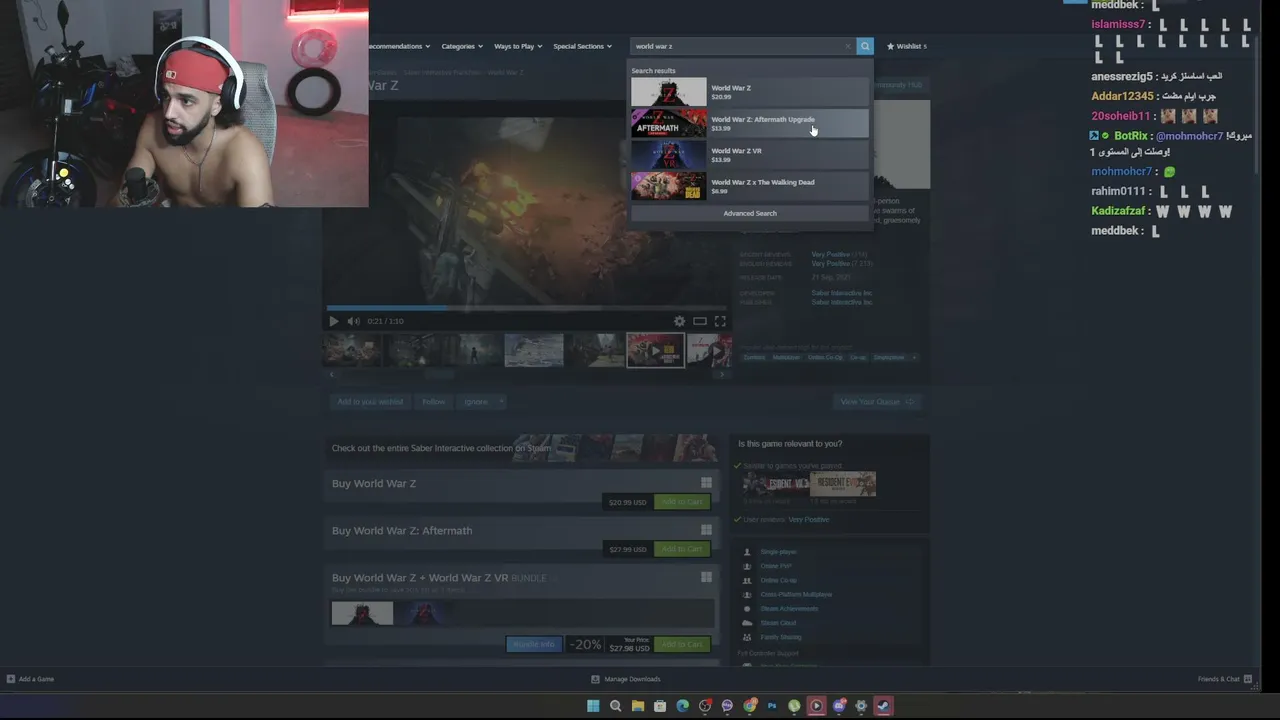Click the Steam Achievements link

pos(789,609)
